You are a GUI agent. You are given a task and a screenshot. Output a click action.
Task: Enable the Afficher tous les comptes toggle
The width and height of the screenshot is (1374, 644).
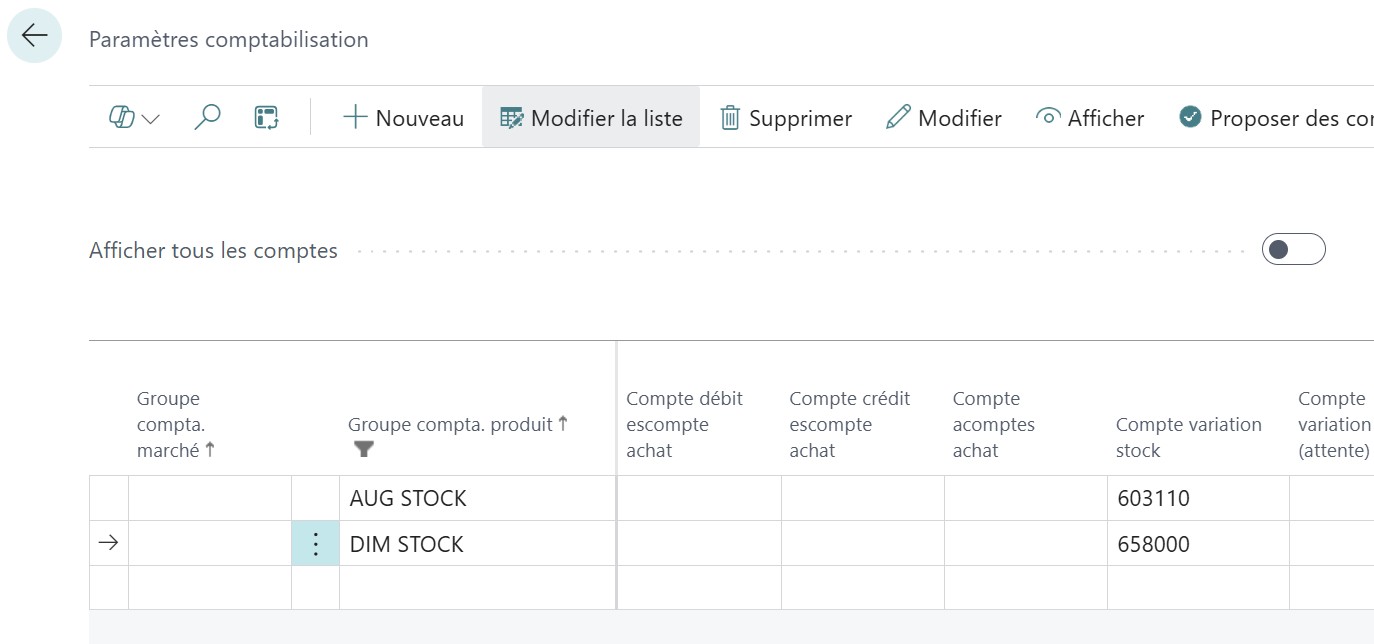point(1293,249)
